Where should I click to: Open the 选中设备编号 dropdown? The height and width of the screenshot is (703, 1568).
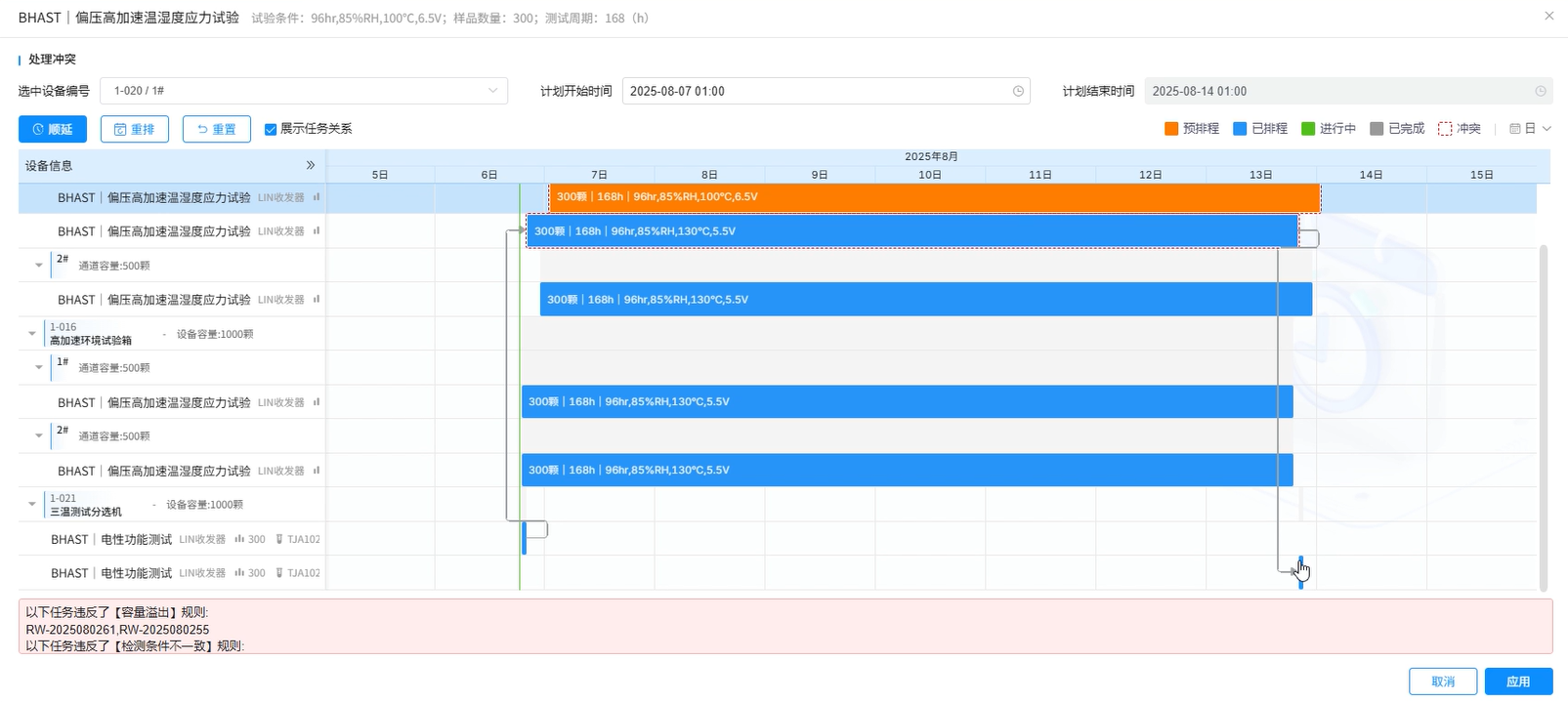pyautogui.click(x=303, y=91)
